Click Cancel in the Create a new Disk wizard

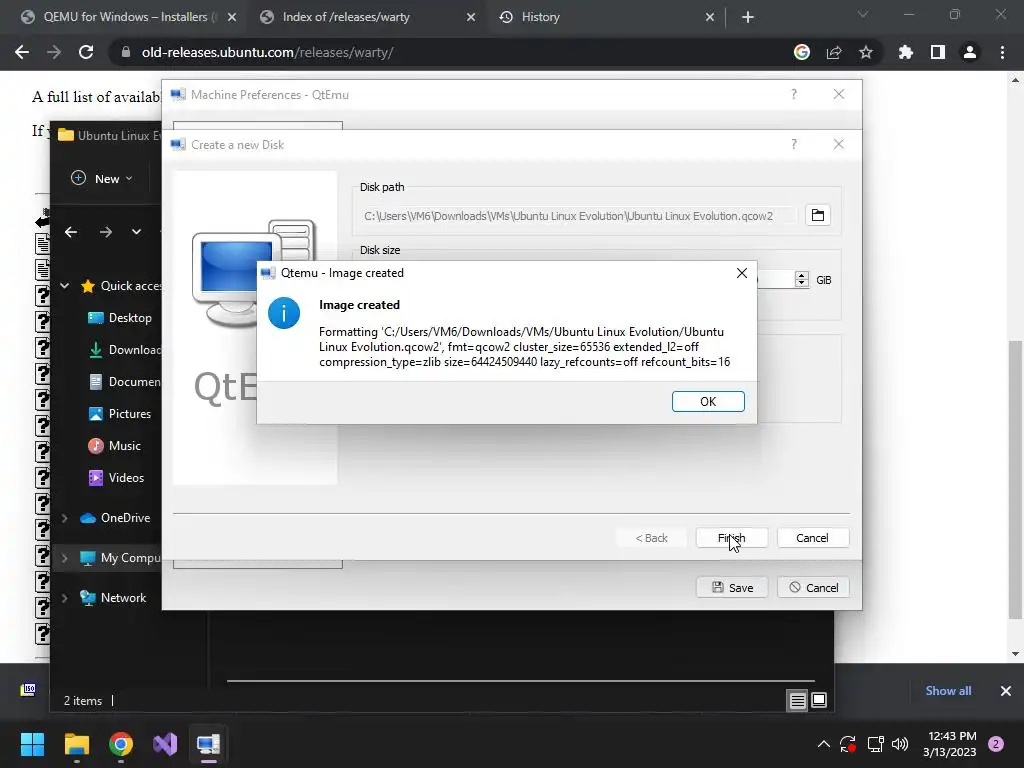pos(812,538)
